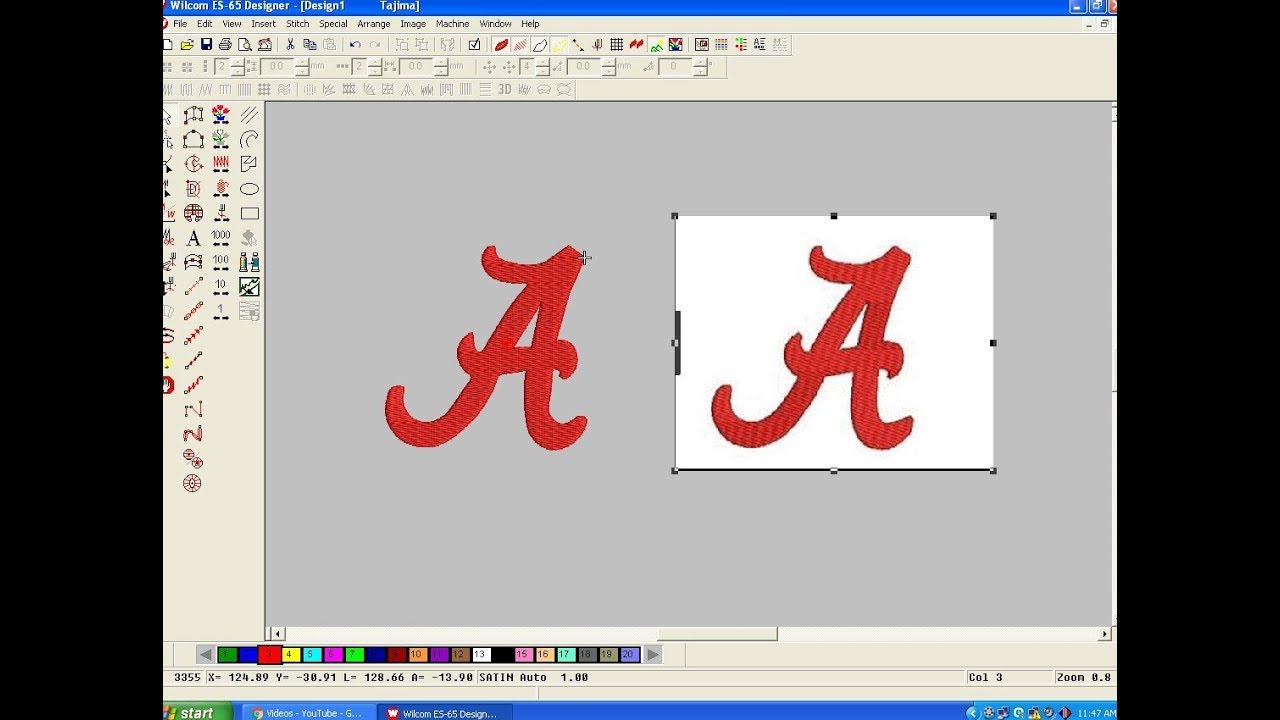The height and width of the screenshot is (720, 1280).
Task: Select the circular wheel tool at toolbox bottom
Action: click(x=193, y=483)
